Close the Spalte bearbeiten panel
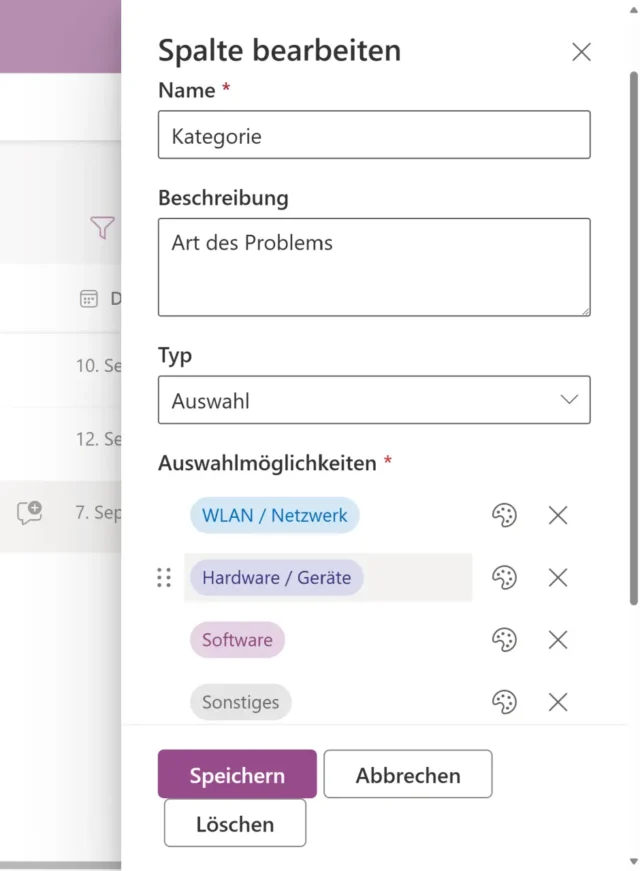Image resolution: width=640 pixels, height=871 pixels. [581, 52]
